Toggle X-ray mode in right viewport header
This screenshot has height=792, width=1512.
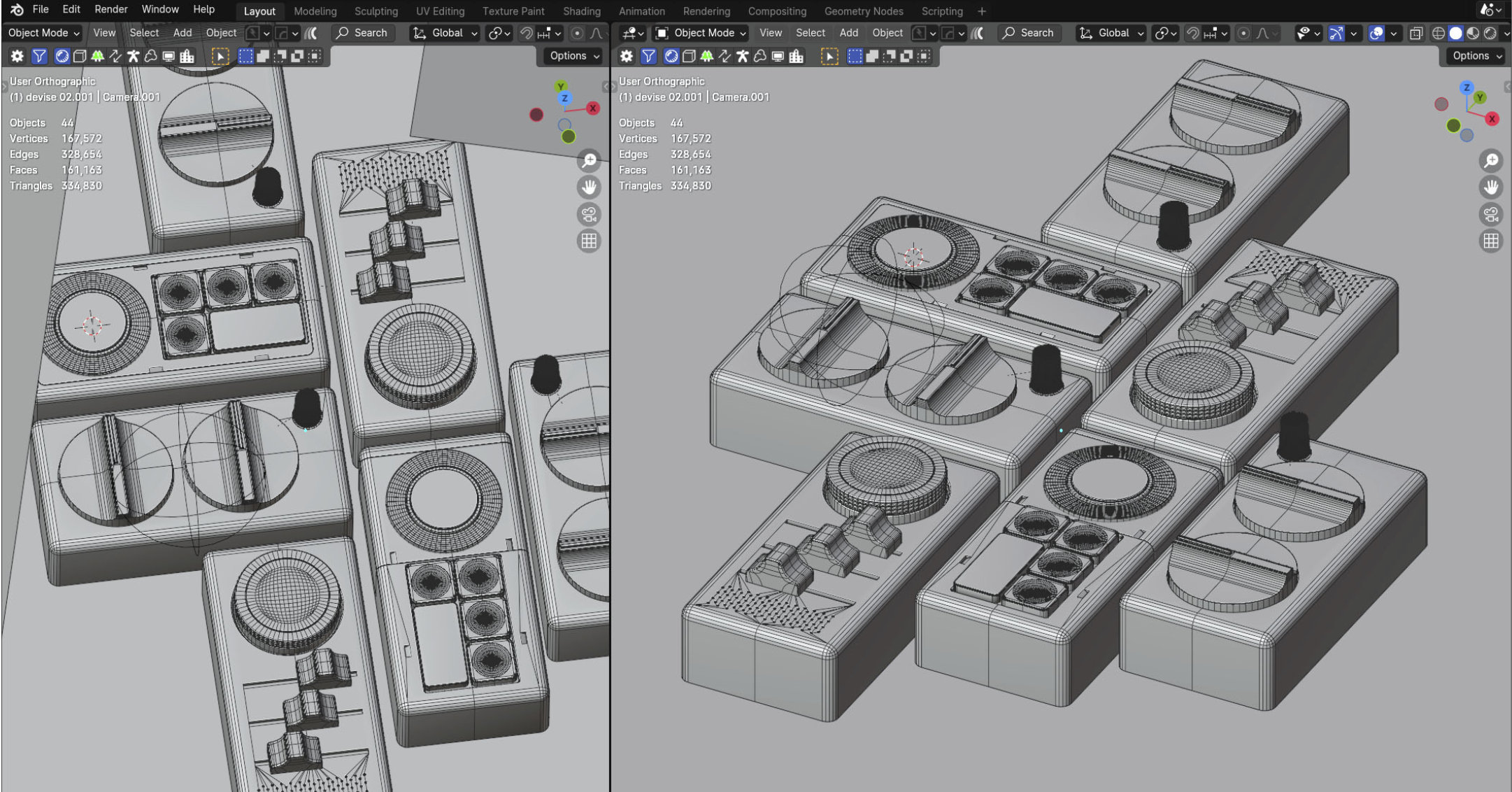(1415, 33)
